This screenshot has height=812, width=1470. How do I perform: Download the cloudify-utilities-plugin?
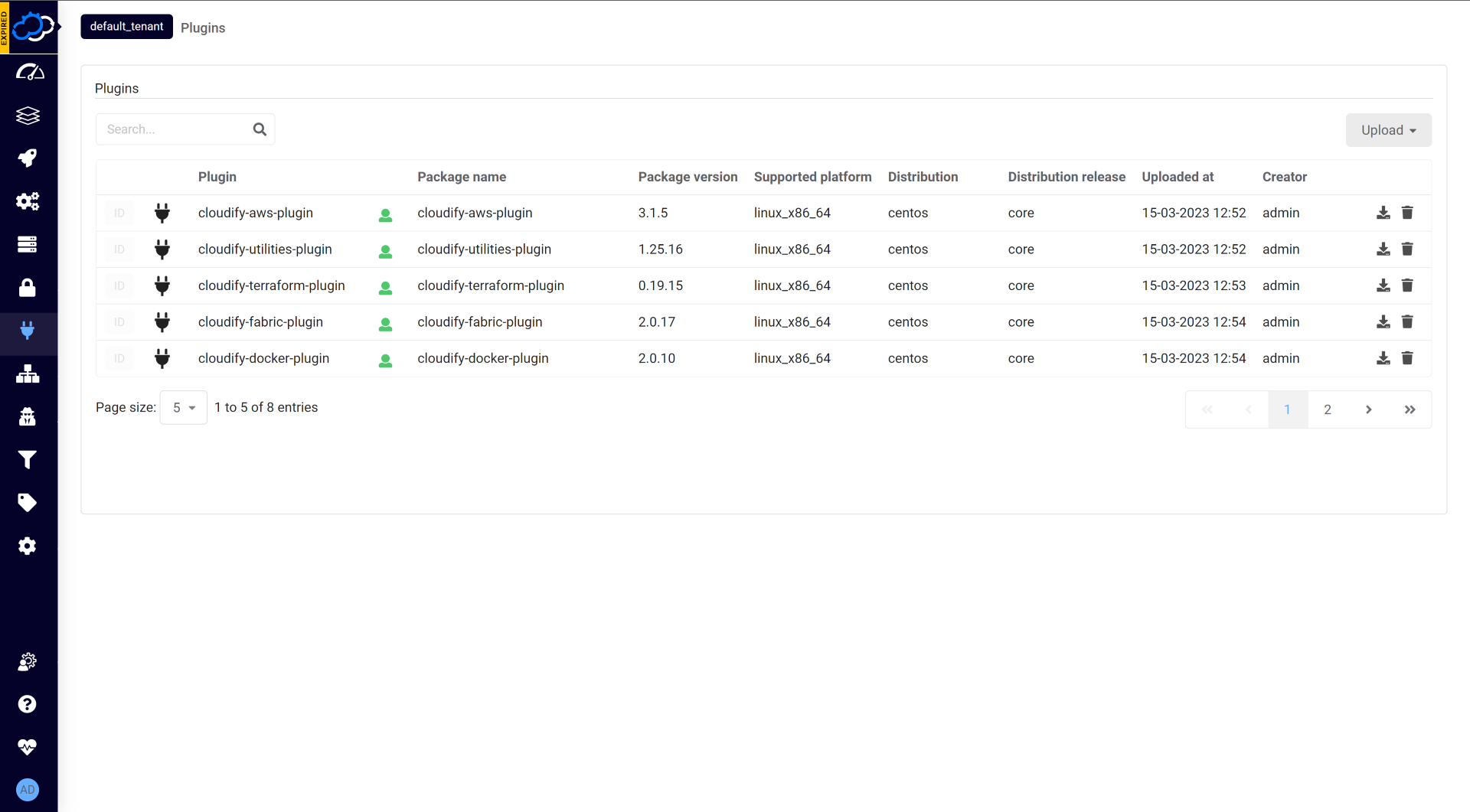(1383, 249)
